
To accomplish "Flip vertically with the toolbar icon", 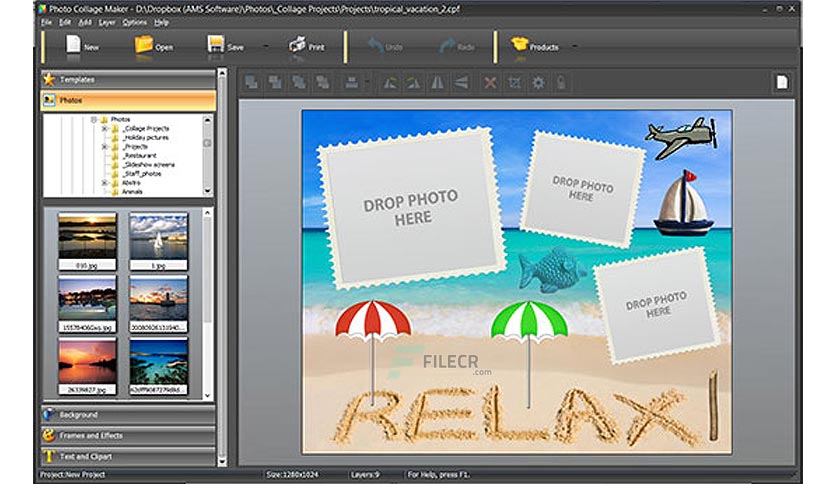I will [461, 83].
